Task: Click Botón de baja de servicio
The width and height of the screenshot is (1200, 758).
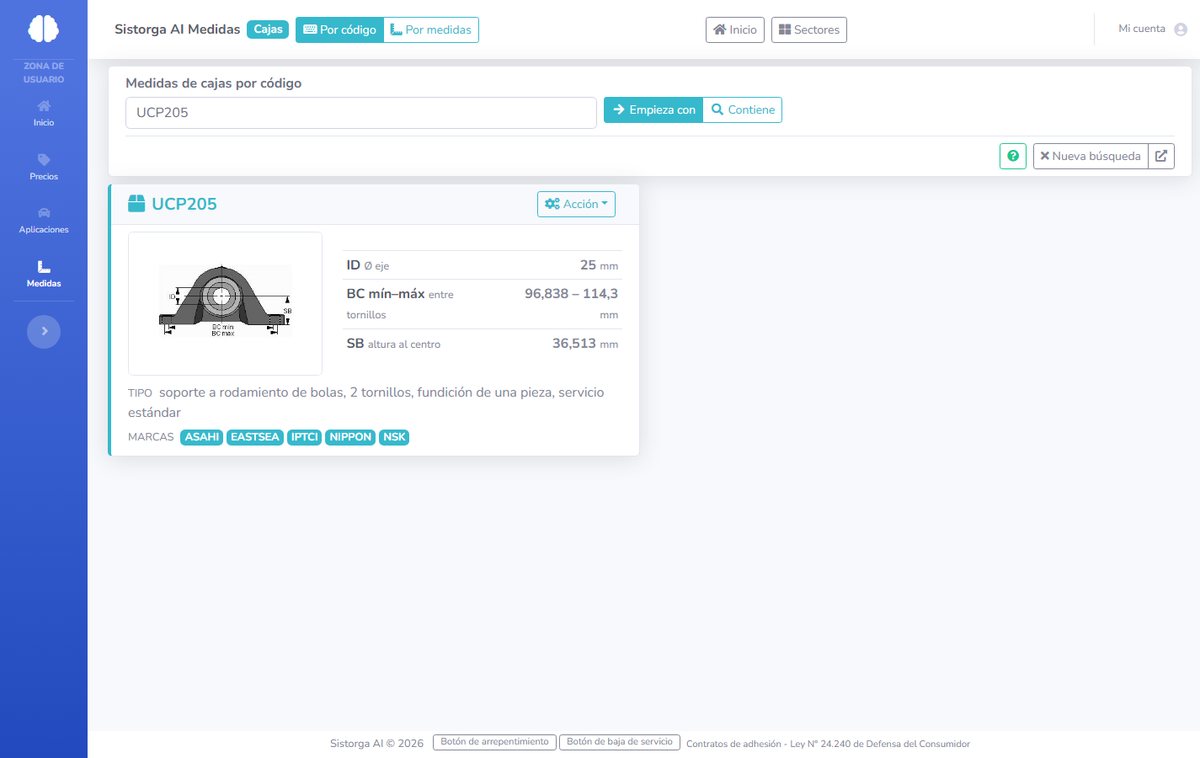Action: coord(620,742)
